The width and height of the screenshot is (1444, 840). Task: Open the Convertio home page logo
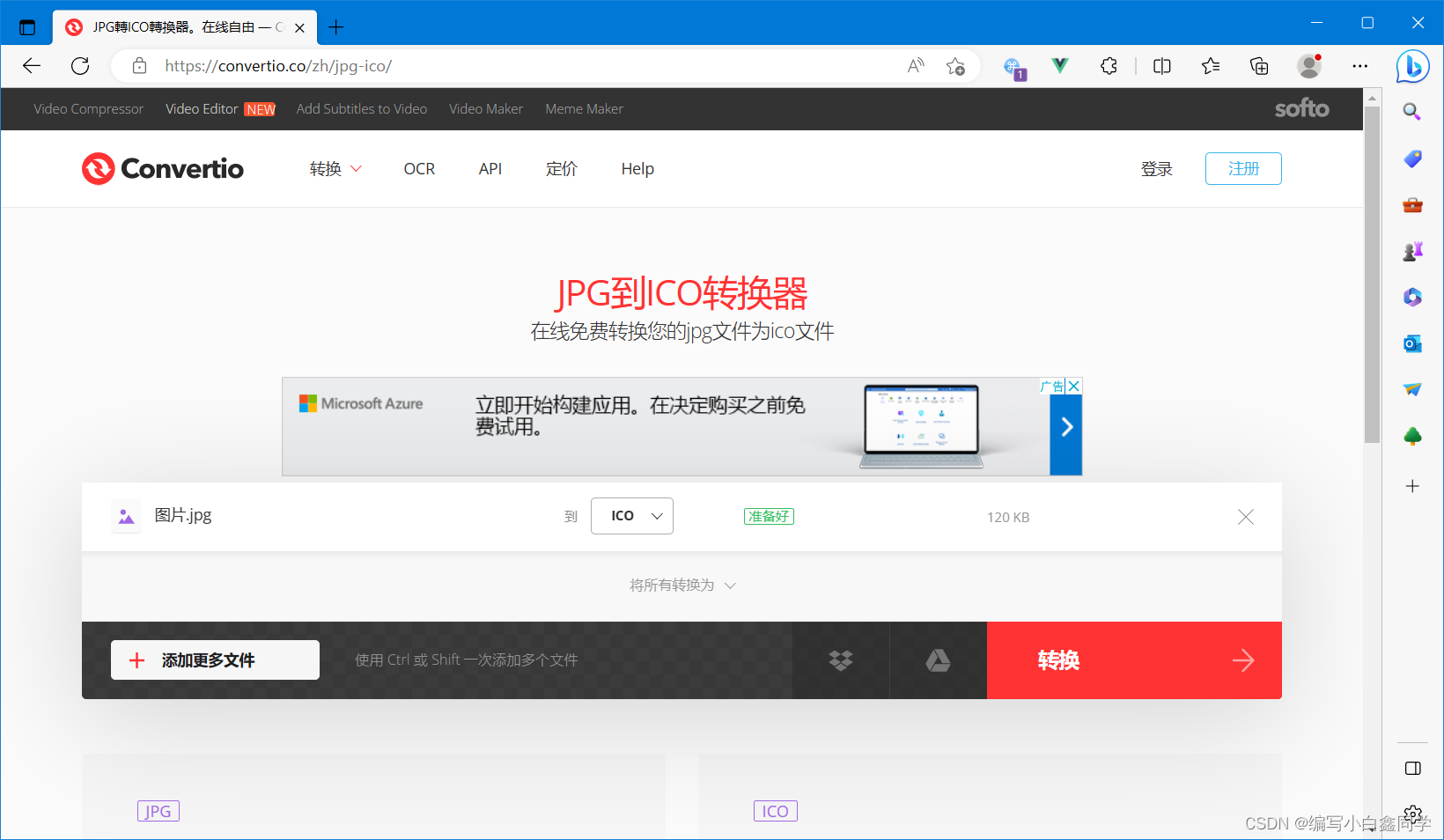162,168
